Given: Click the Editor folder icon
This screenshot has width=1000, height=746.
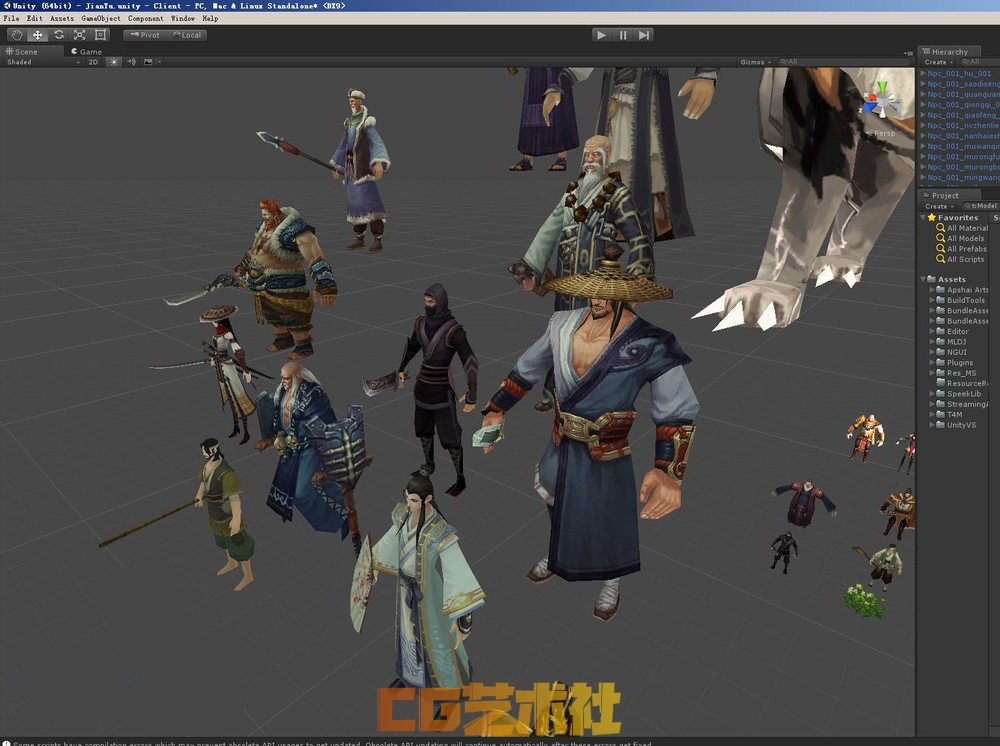Looking at the screenshot, I should pos(941,331).
